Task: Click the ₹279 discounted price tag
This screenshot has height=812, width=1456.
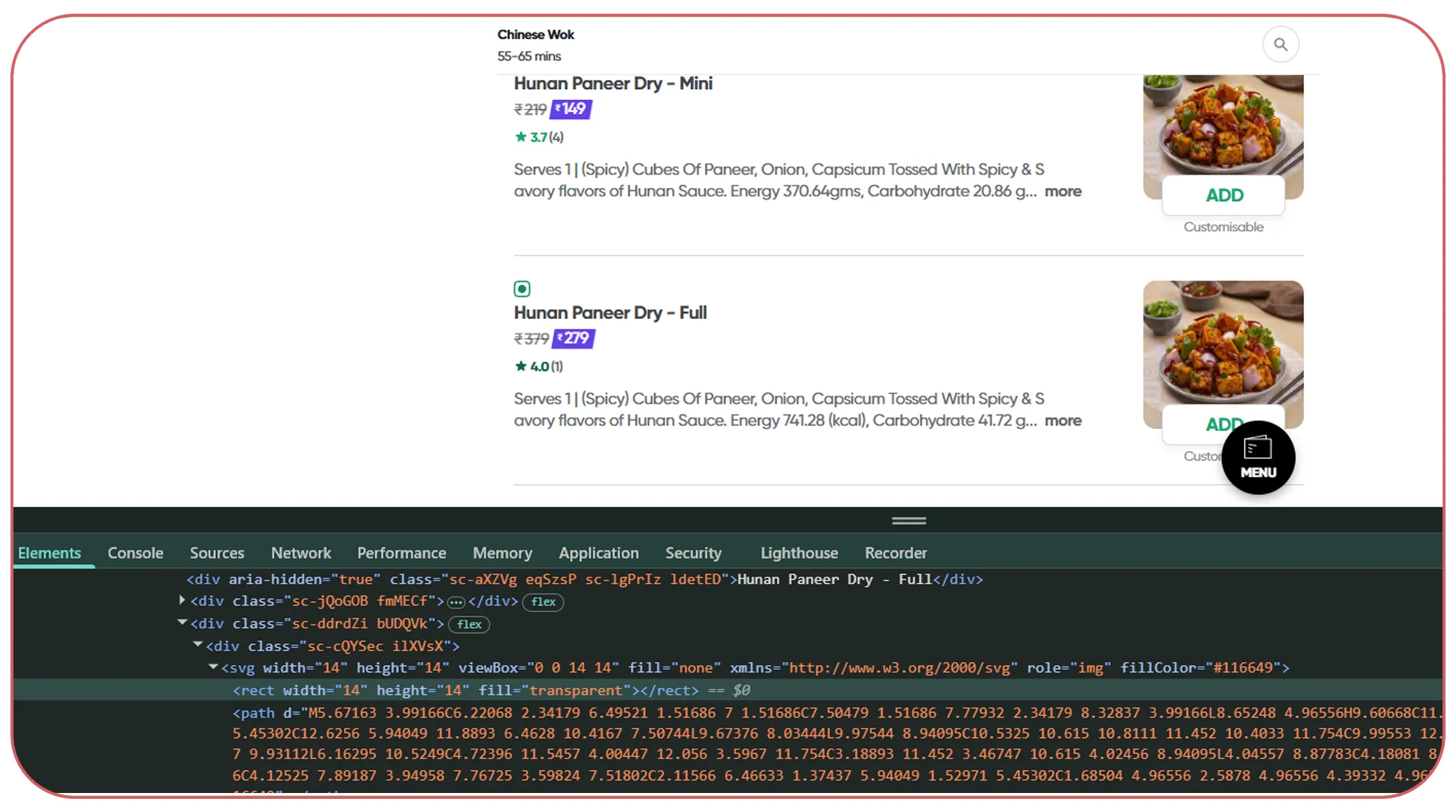Action: [574, 339]
